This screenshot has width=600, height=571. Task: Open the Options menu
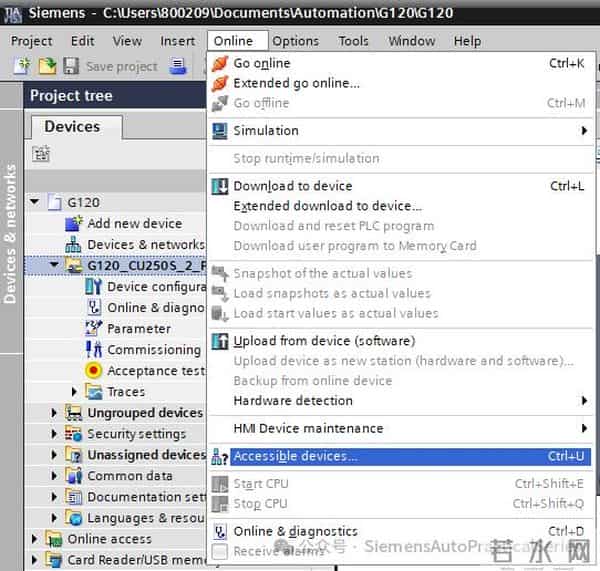coord(295,41)
